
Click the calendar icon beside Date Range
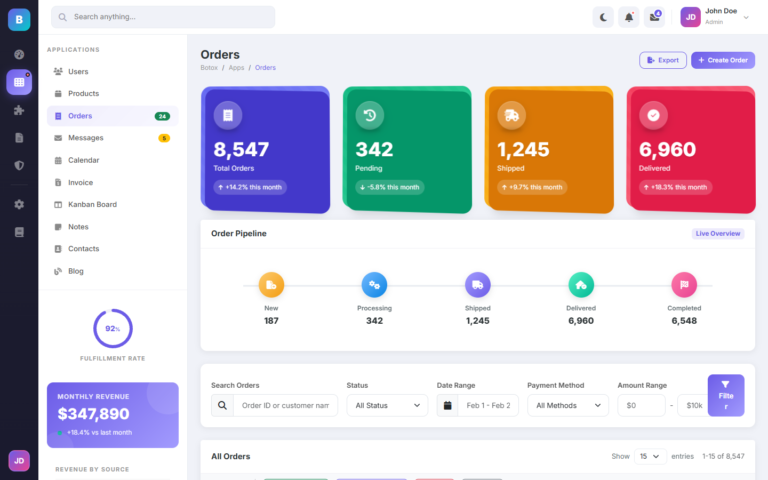click(448, 405)
